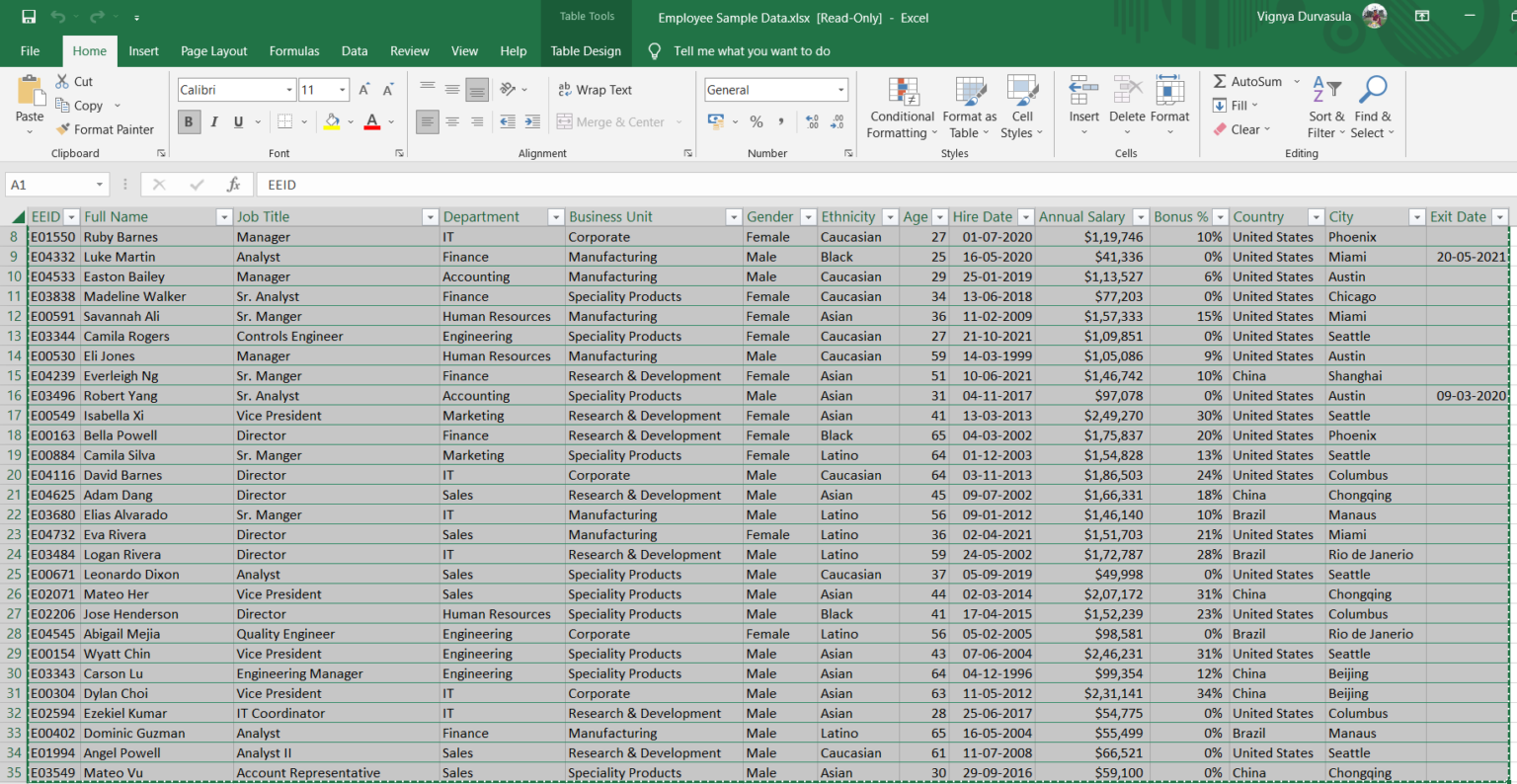1517x784 pixels.
Task: Click Increase Font Size icon
Action: (x=364, y=90)
